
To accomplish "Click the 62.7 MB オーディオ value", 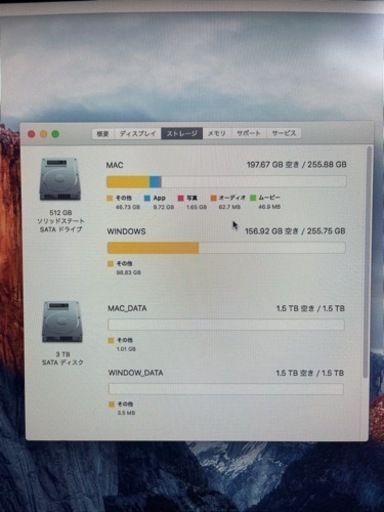I will tap(229, 207).
